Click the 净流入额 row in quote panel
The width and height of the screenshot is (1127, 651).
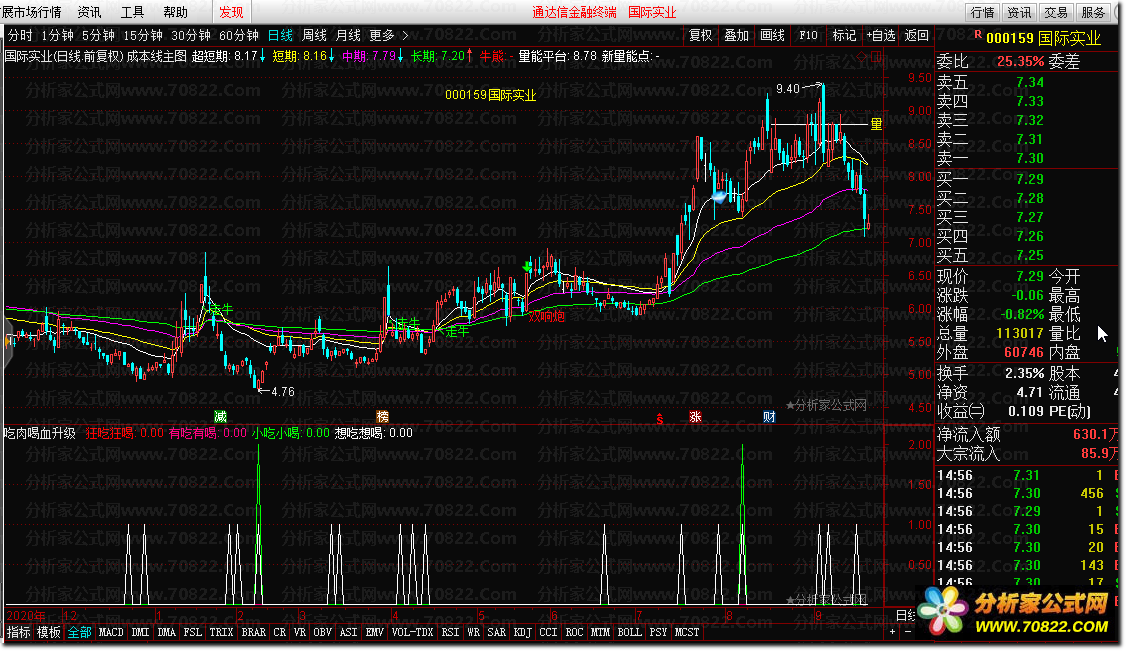click(1027, 435)
